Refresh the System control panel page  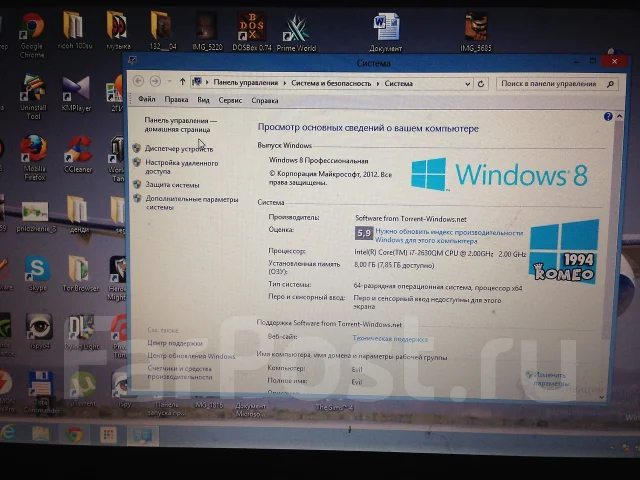pyautogui.click(x=481, y=84)
